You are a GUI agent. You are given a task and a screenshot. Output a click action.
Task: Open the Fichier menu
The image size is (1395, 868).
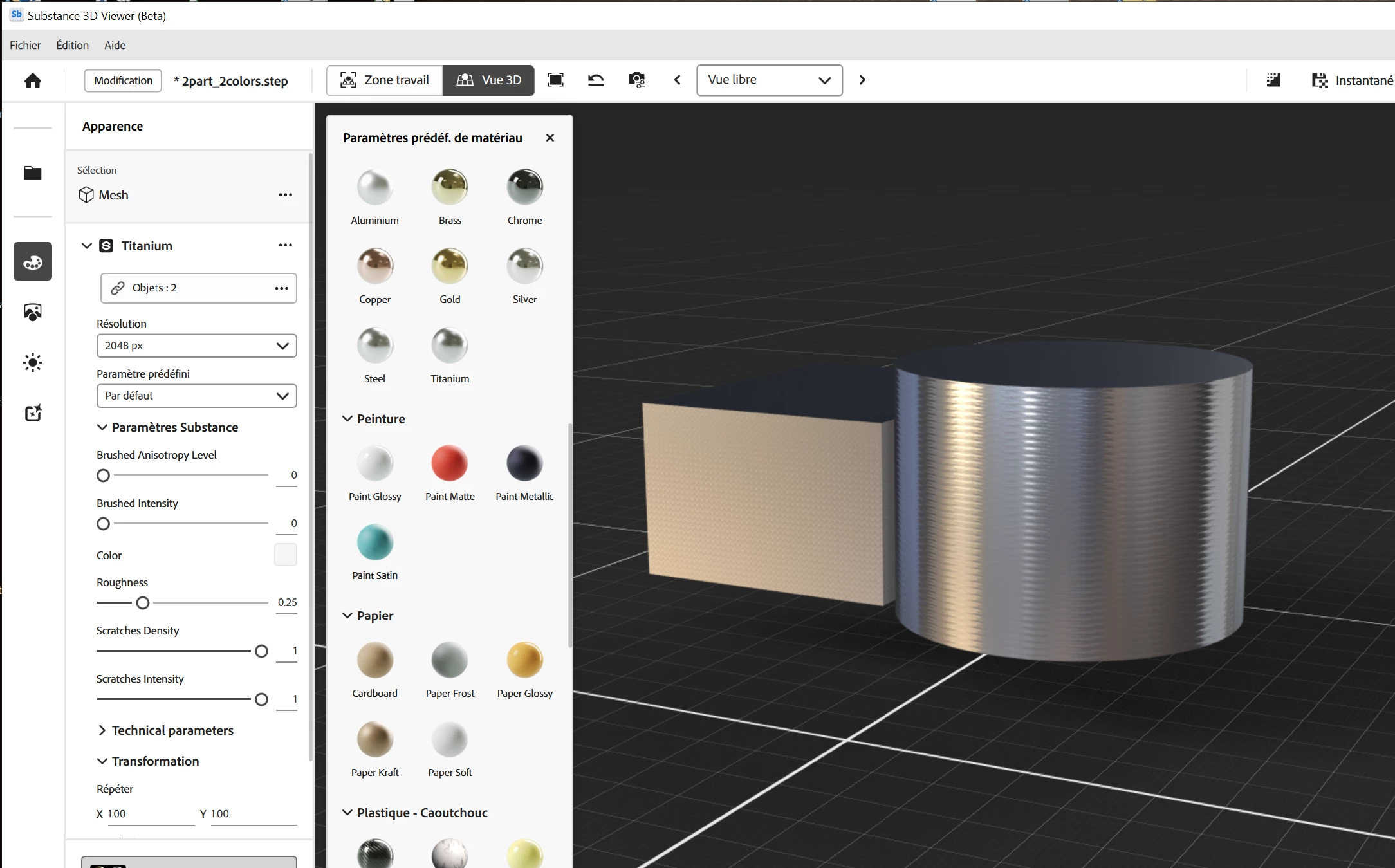click(x=25, y=45)
